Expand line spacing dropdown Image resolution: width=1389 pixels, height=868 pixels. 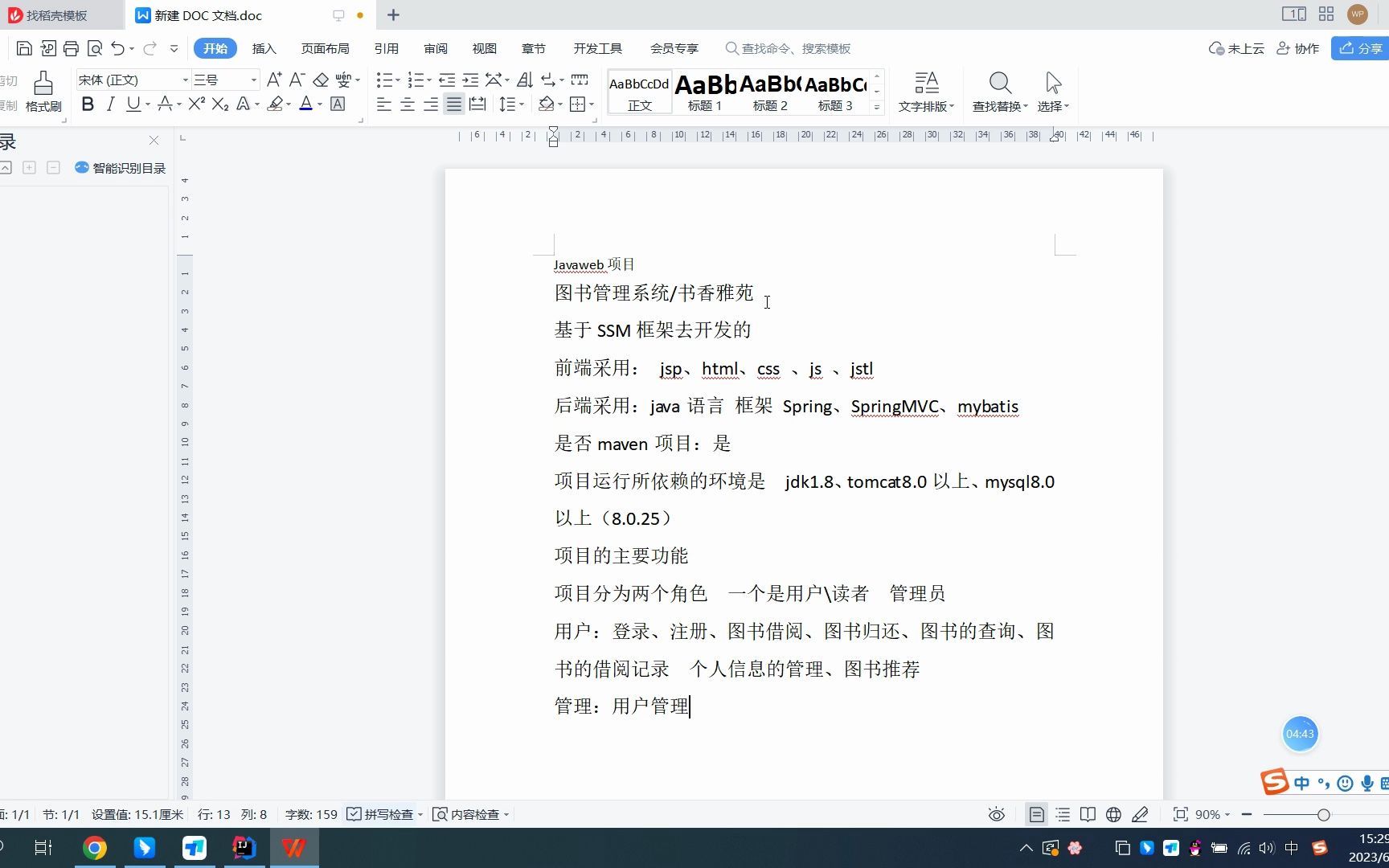[522, 104]
